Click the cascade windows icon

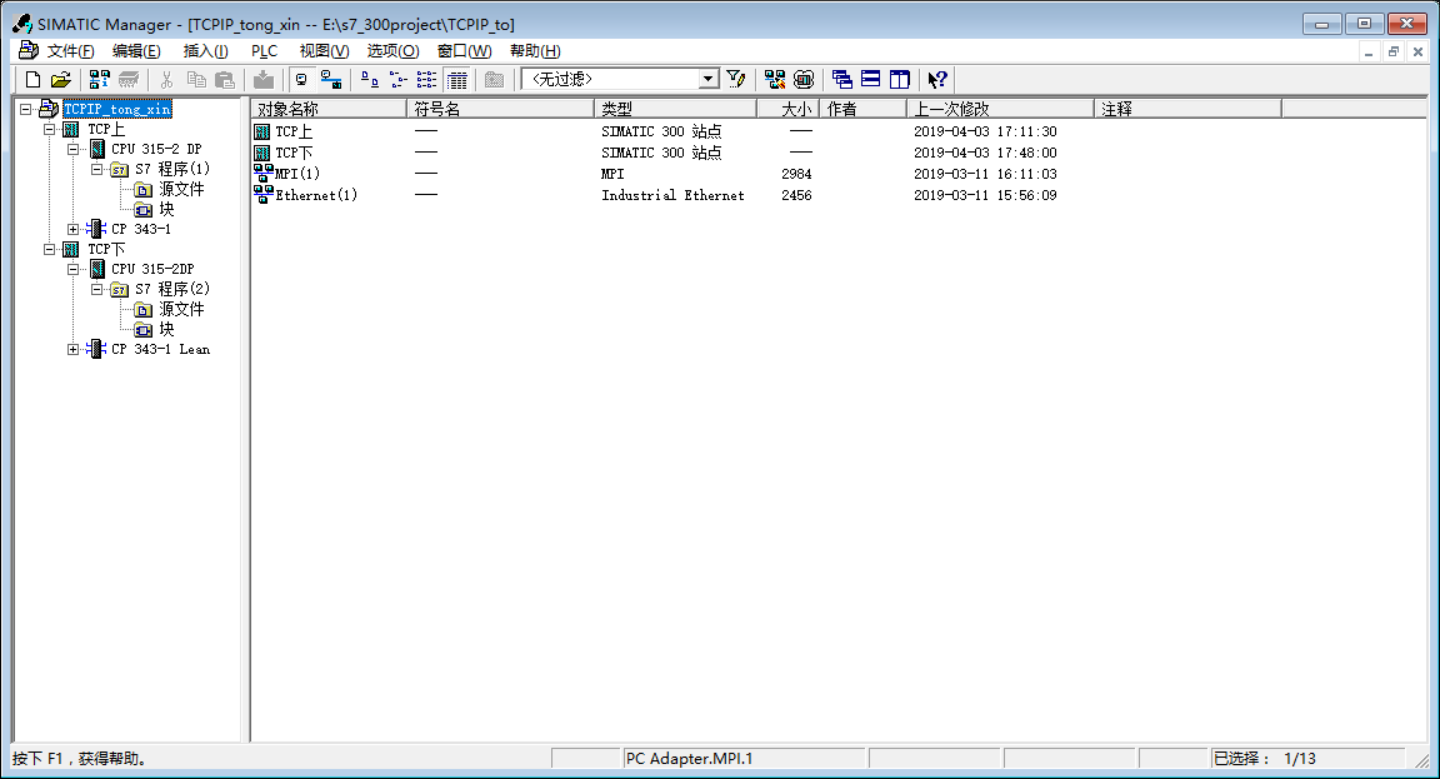pos(842,79)
